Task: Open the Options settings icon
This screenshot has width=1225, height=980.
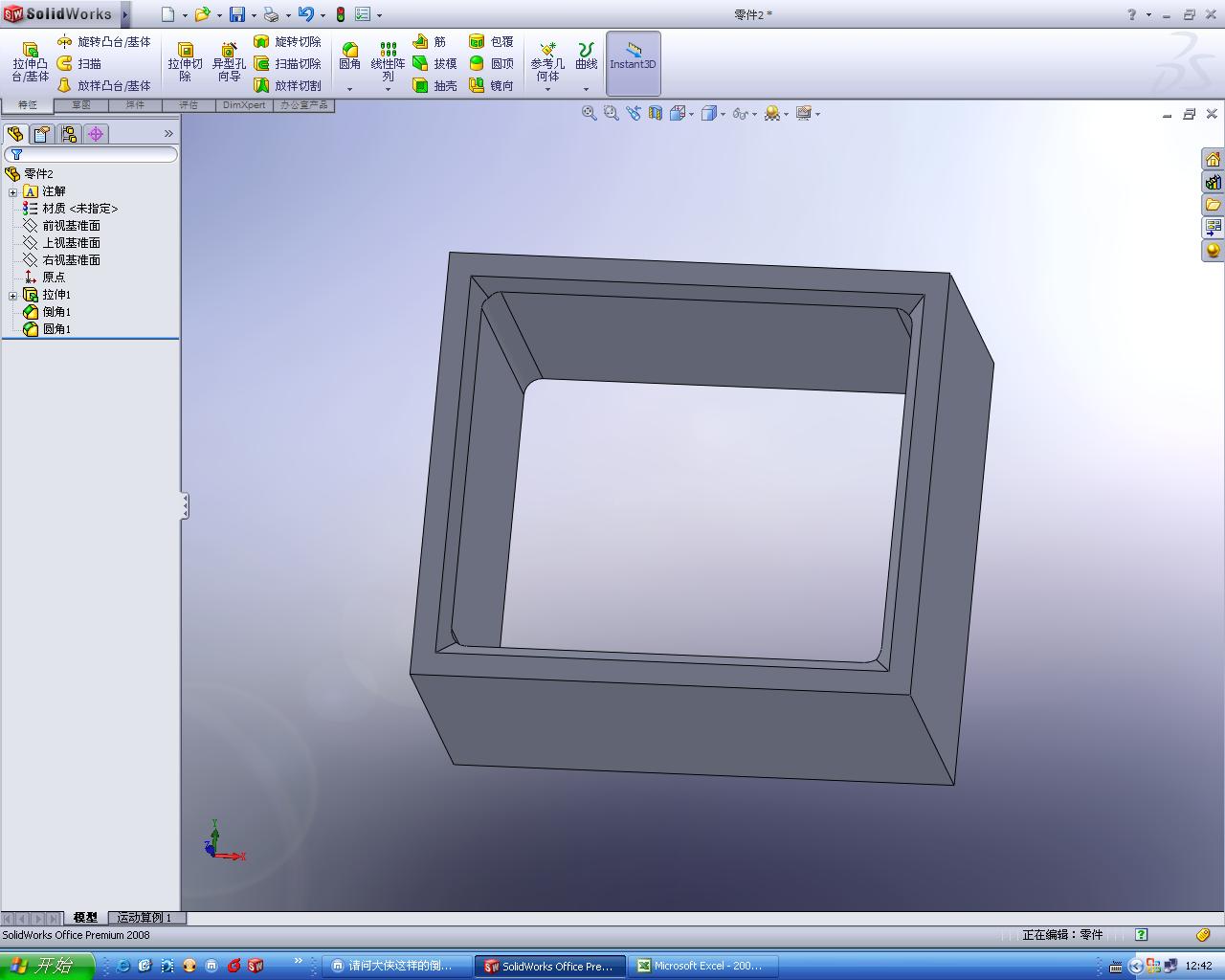Action: click(363, 14)
